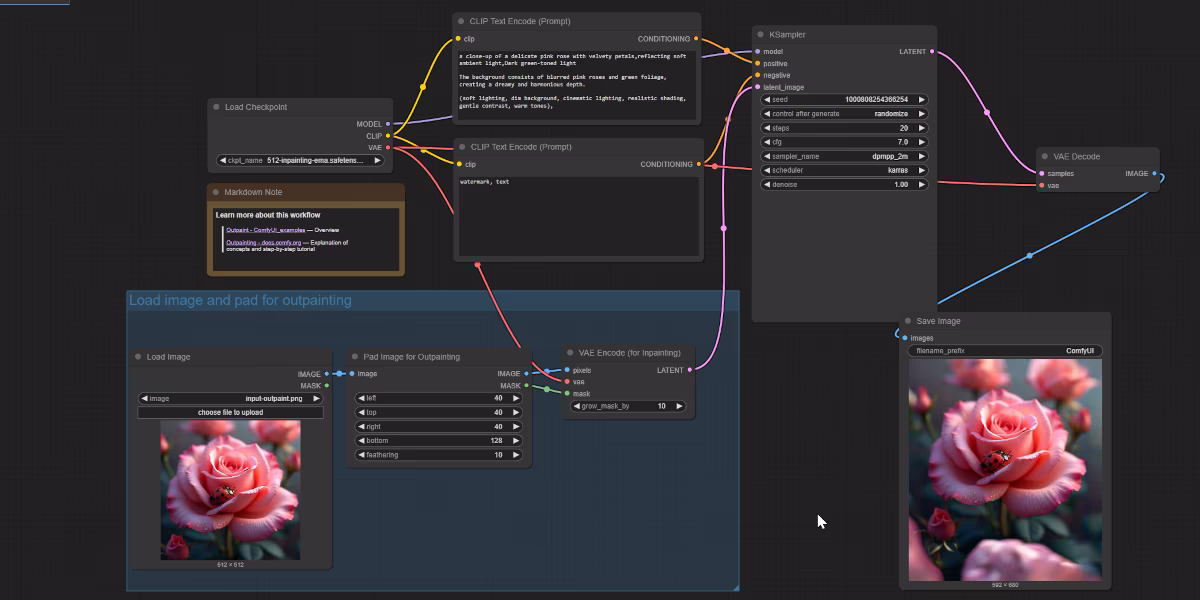The width and height of the screenshot is (1200, 600).
Task: Click the filename_prefix field showing ComfyUI
Action: [x=1005, y=351]
